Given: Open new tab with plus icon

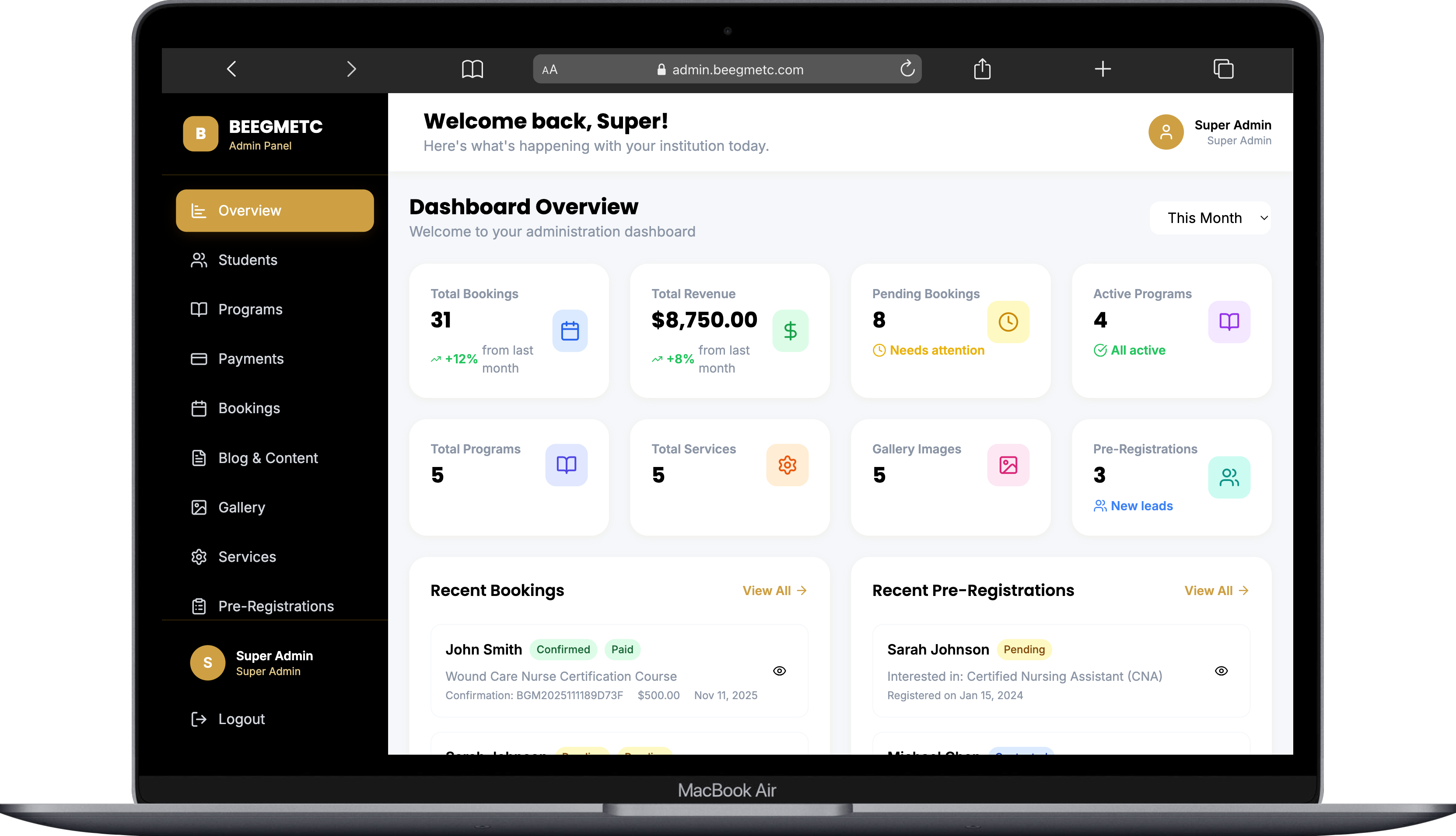Looking at the screenshot, I should [1102, 69].
